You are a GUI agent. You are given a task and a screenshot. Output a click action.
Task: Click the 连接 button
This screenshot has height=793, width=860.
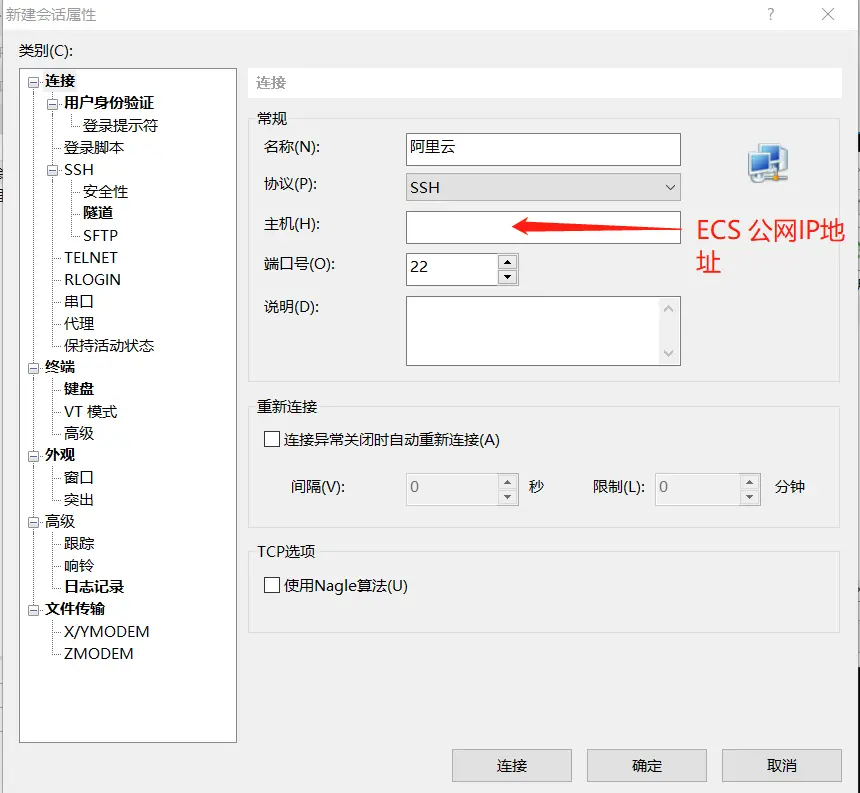point(512,766)
